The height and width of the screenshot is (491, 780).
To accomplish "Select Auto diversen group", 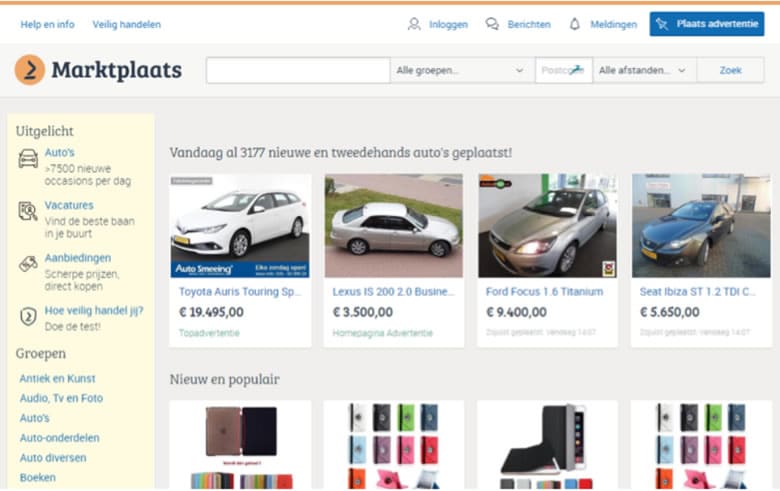I will coord(53,458).
